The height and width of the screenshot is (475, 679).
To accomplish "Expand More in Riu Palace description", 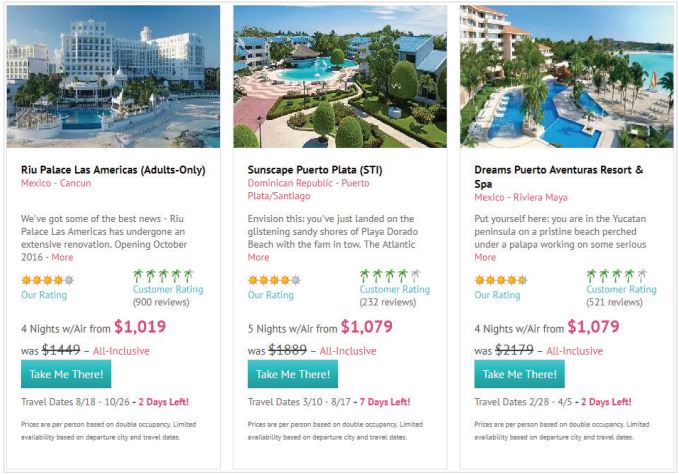I will [x=62, y=257].
